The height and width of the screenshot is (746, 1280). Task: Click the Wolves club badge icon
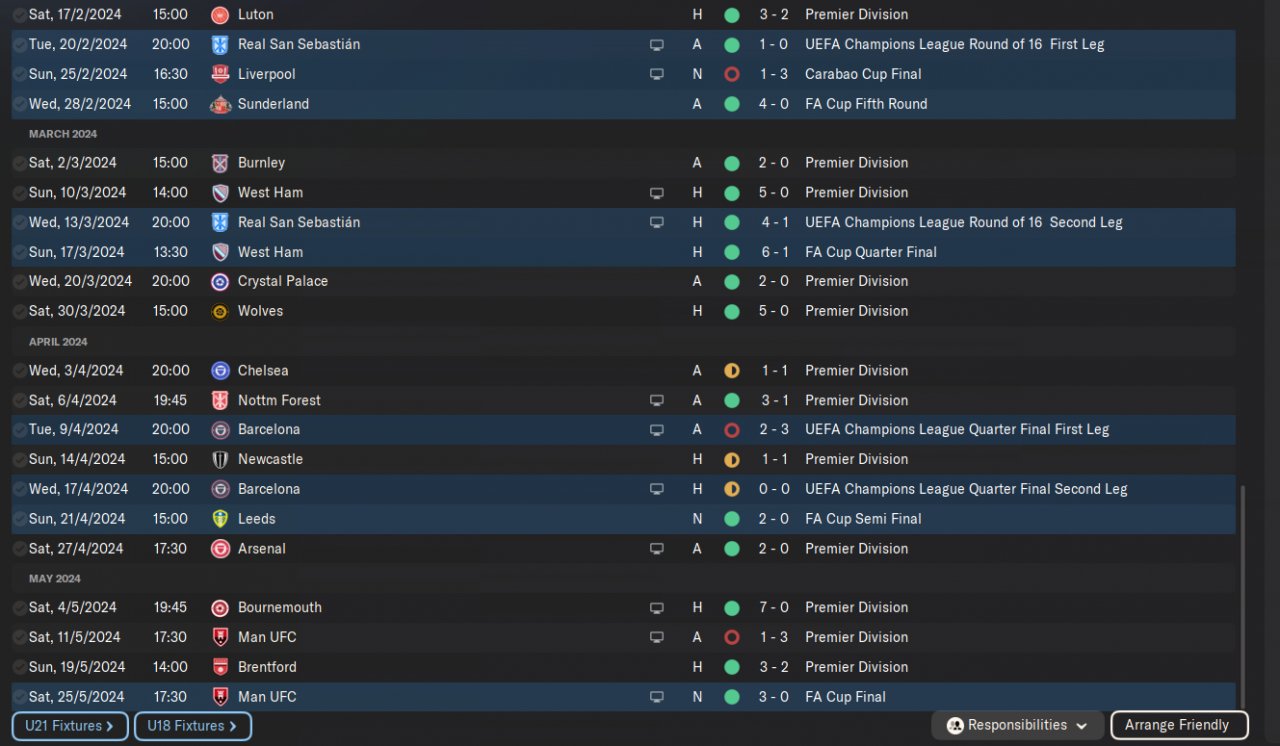220,312
